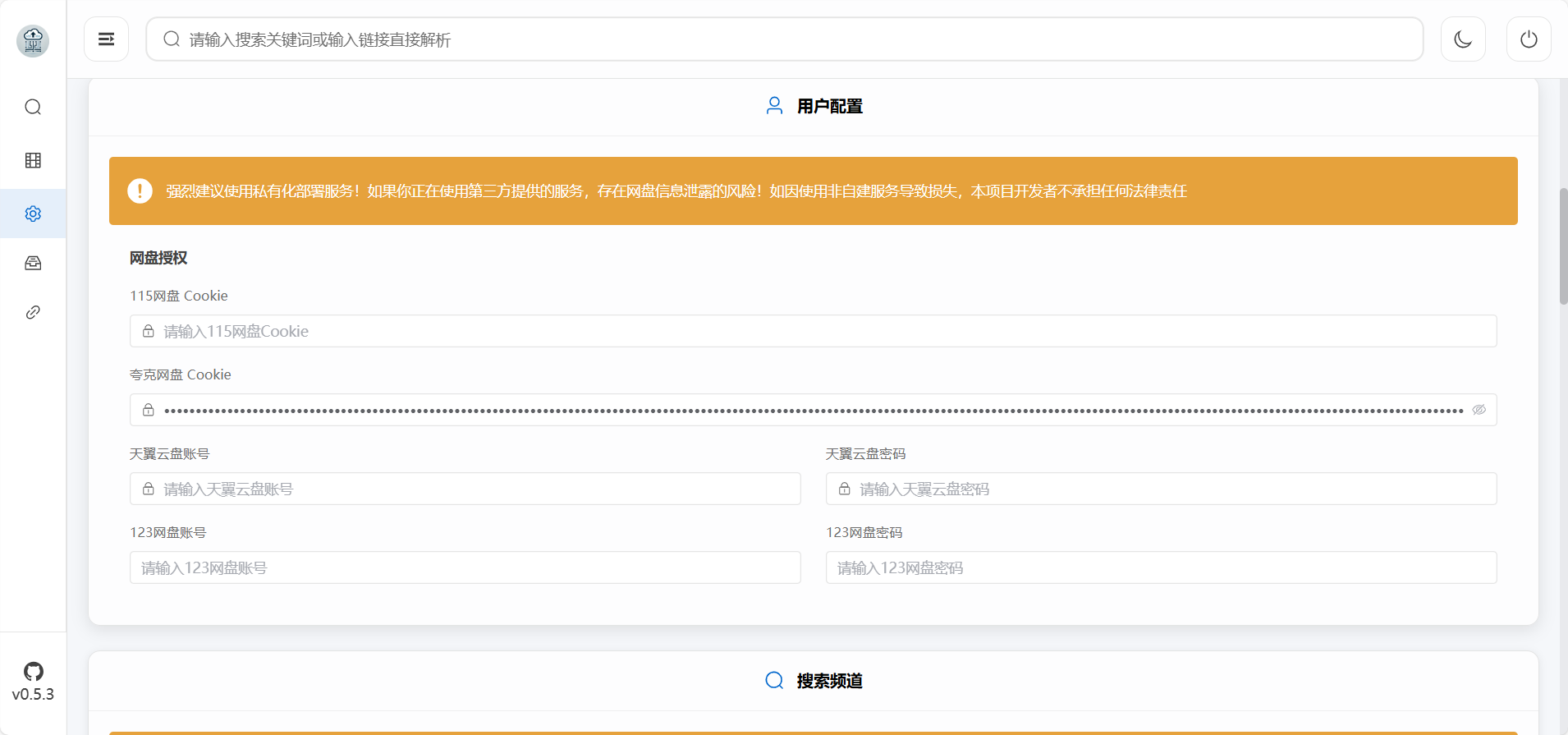1568x735 pixels.
Task: Focus the 123网盘密码 input
Action: pos(1162,567)
